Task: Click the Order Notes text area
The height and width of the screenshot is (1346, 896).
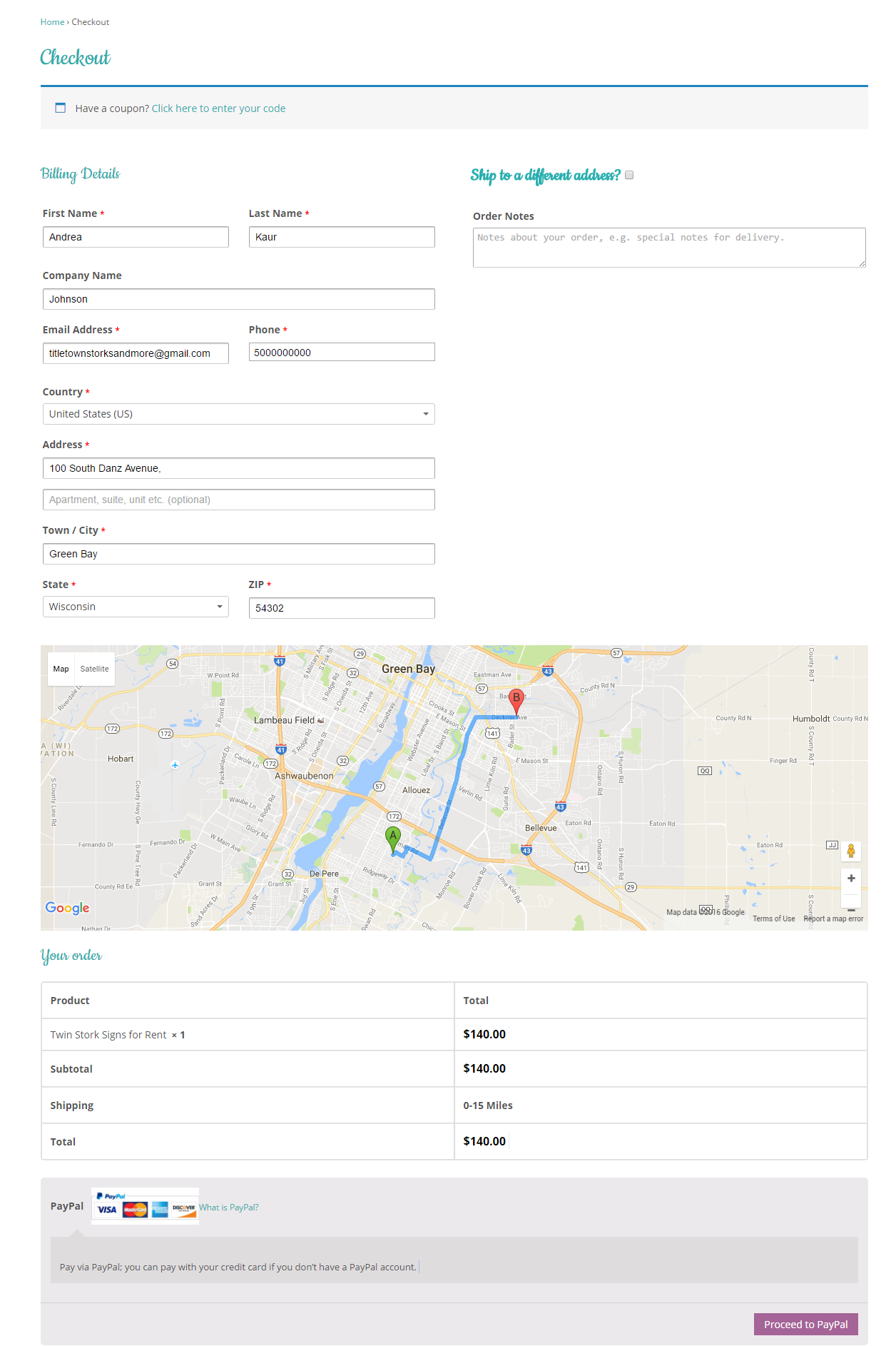Action: (x=669, y=248)
